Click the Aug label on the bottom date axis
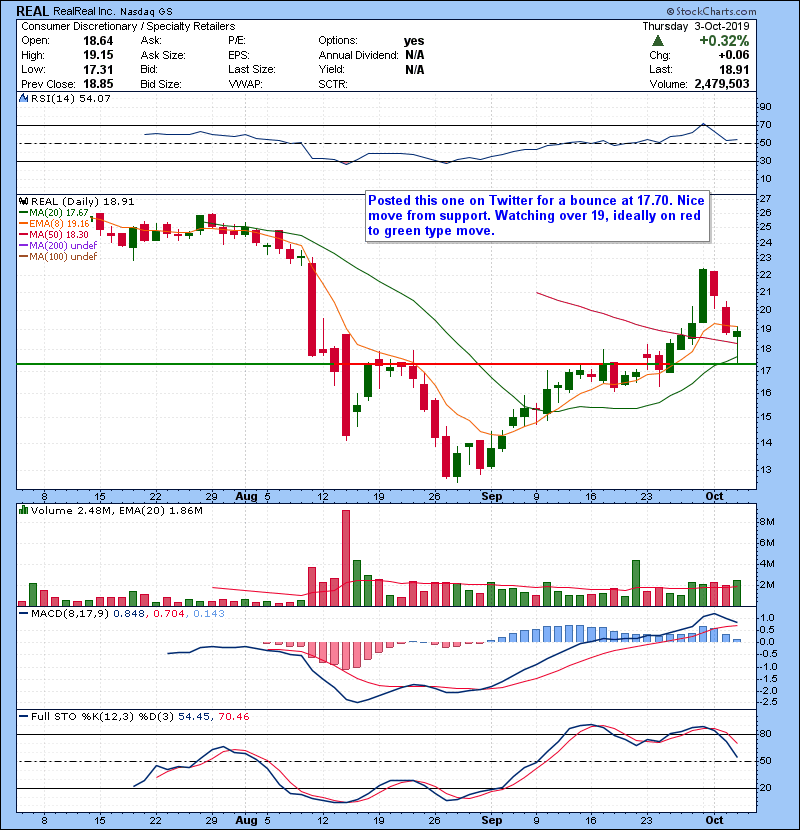This screenshot has height=830, width=800. [x=246, y=820]
